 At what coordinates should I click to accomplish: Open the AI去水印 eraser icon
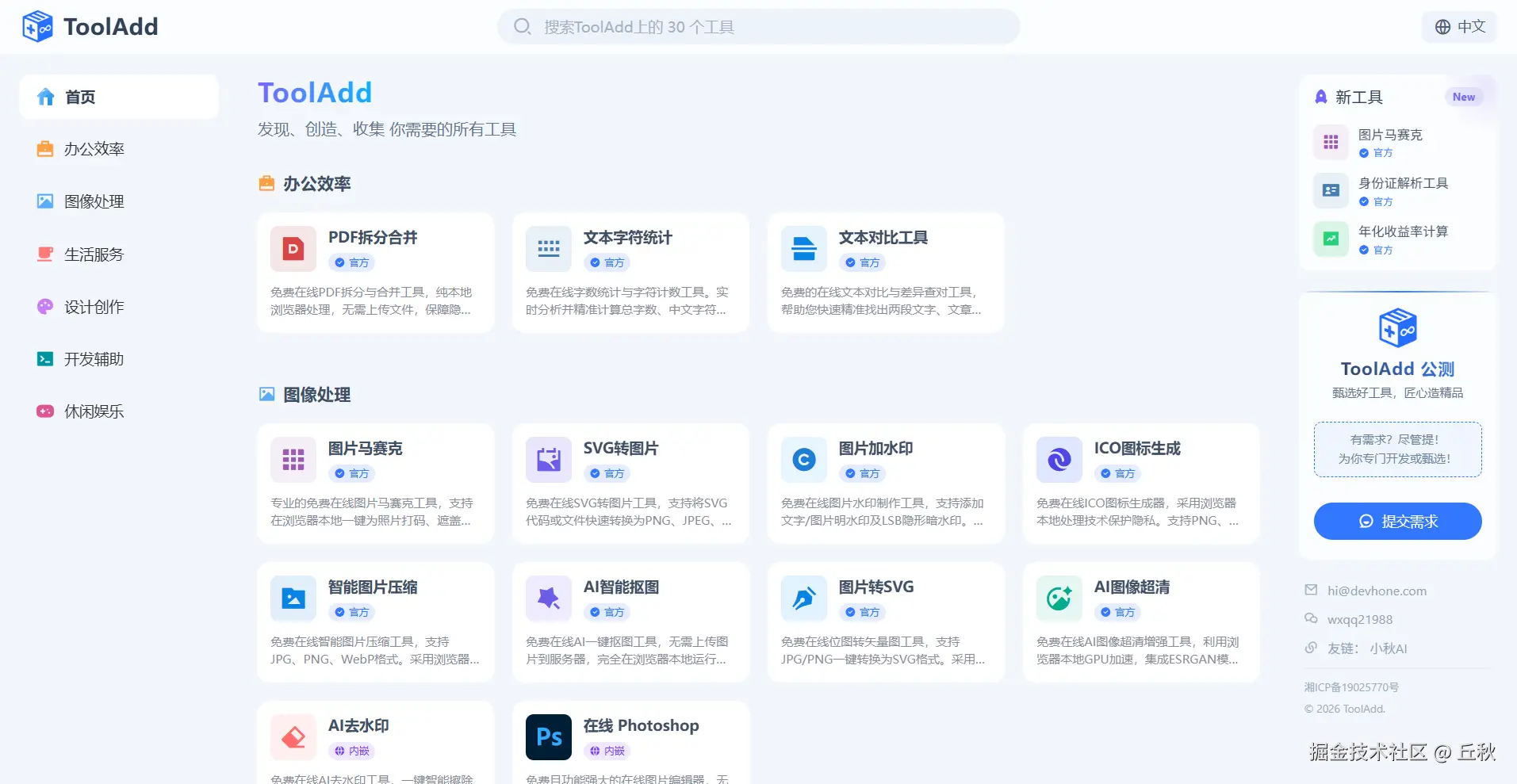coord(293,737)
